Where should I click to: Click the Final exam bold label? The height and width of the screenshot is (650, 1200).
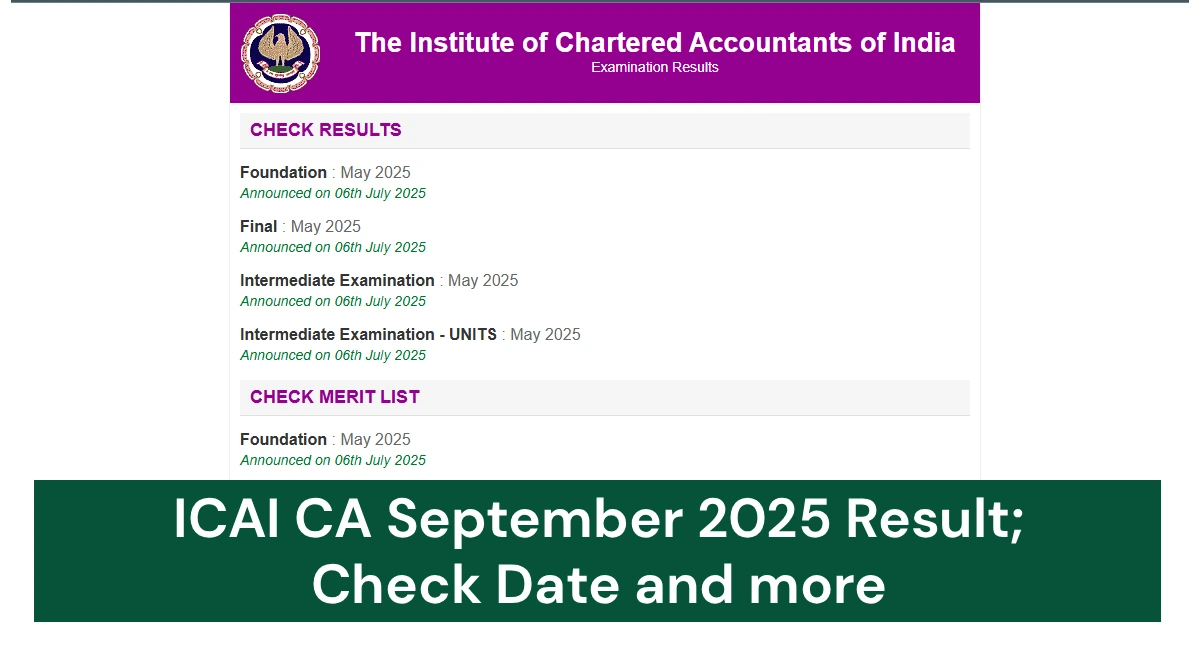tap(258, 226)
